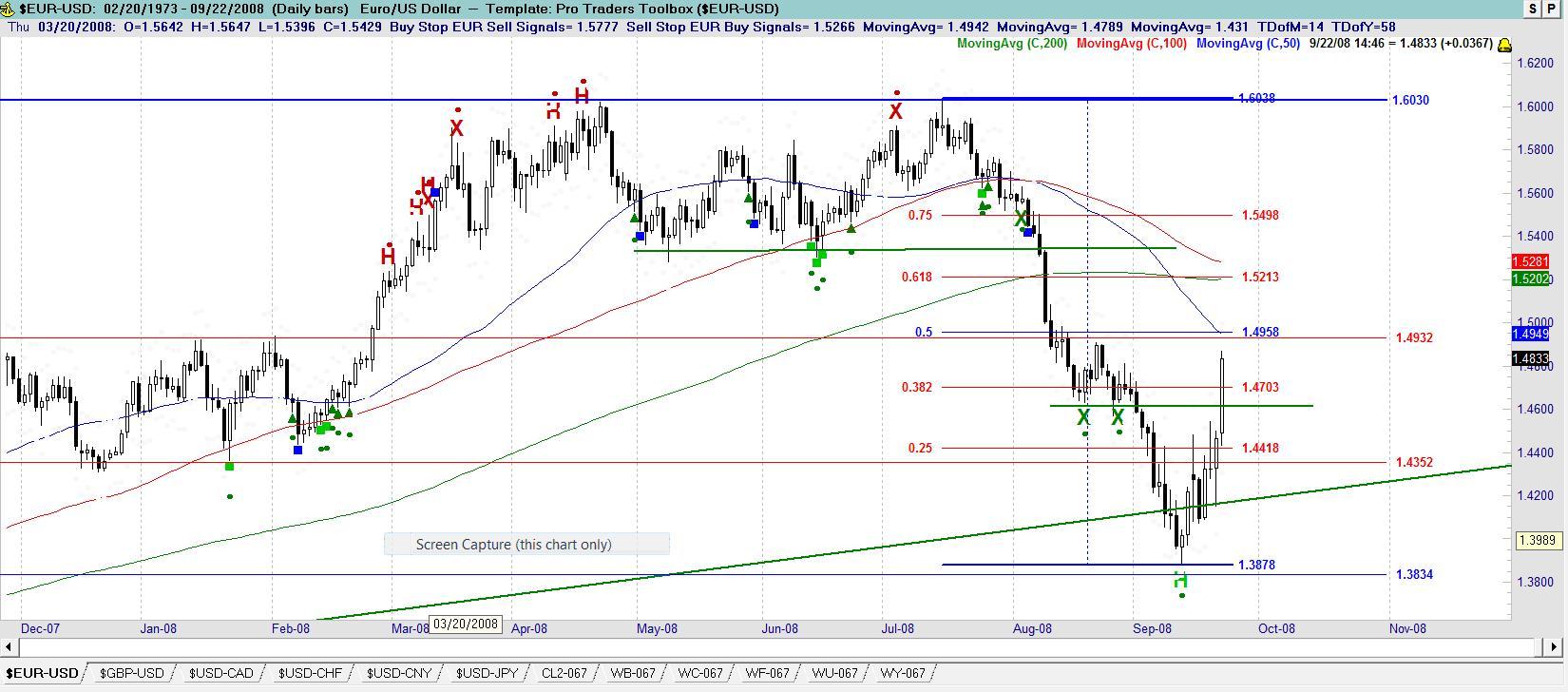Click the 1.3878 low price label
This screenshot has width=1568, height=692.
pos(1256,565)
